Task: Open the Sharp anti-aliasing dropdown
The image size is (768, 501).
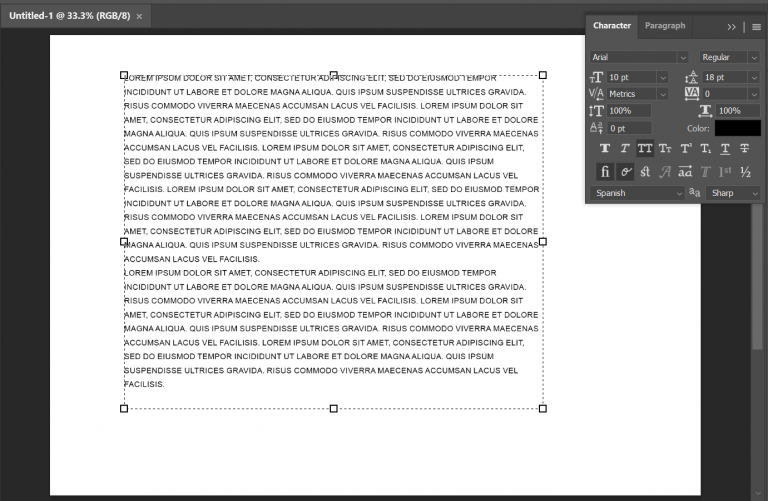Action: (x=733, y=193)
